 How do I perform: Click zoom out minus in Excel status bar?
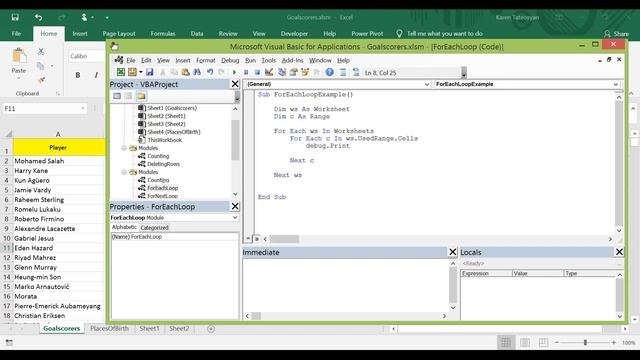pos(557,342)
